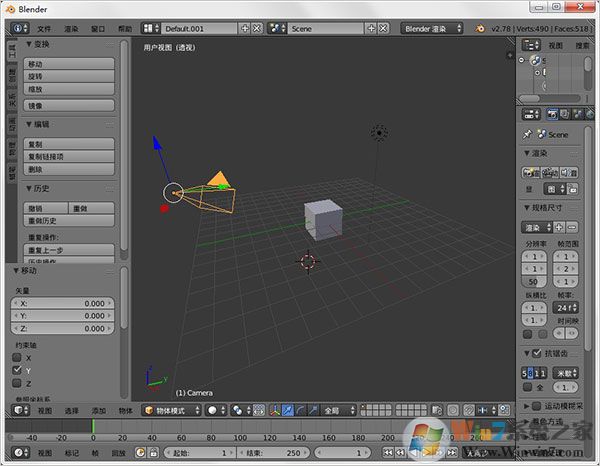
Task: Click the scene browse icon beside Scene field
Action: (277, 29)
